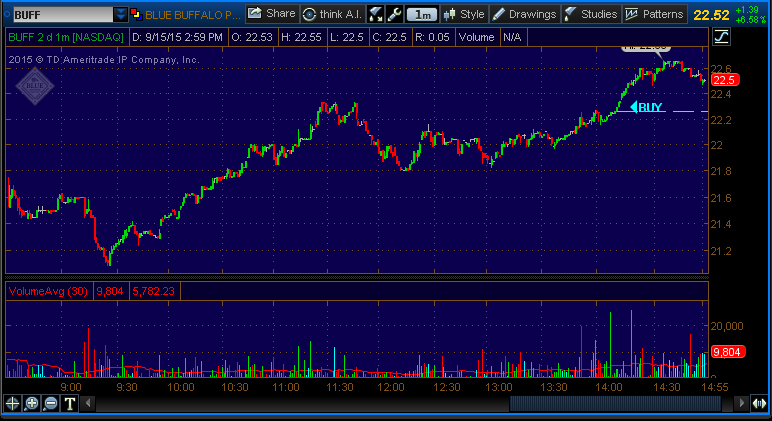This screenshot has height=421, width=772.
Task: Click the zoom out magnifier icon
Action: (51, 404)
